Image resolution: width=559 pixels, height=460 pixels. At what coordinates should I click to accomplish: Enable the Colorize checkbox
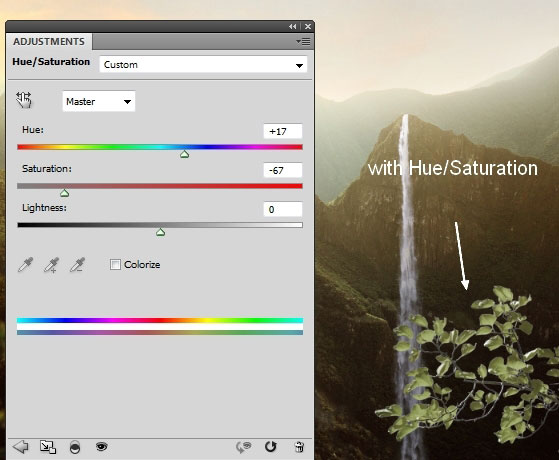tap(115, 265)
